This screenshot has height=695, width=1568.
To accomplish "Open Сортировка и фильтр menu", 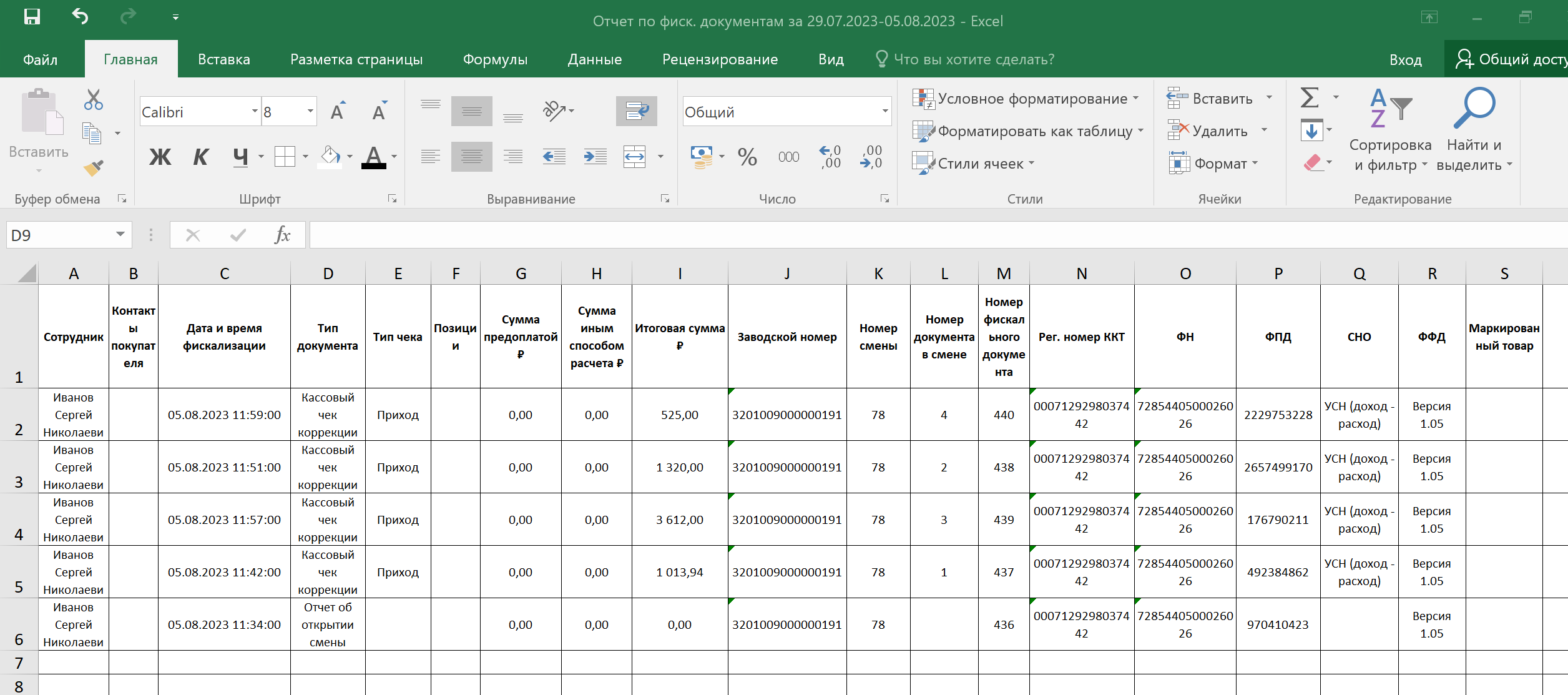I will coord(1390,130).
